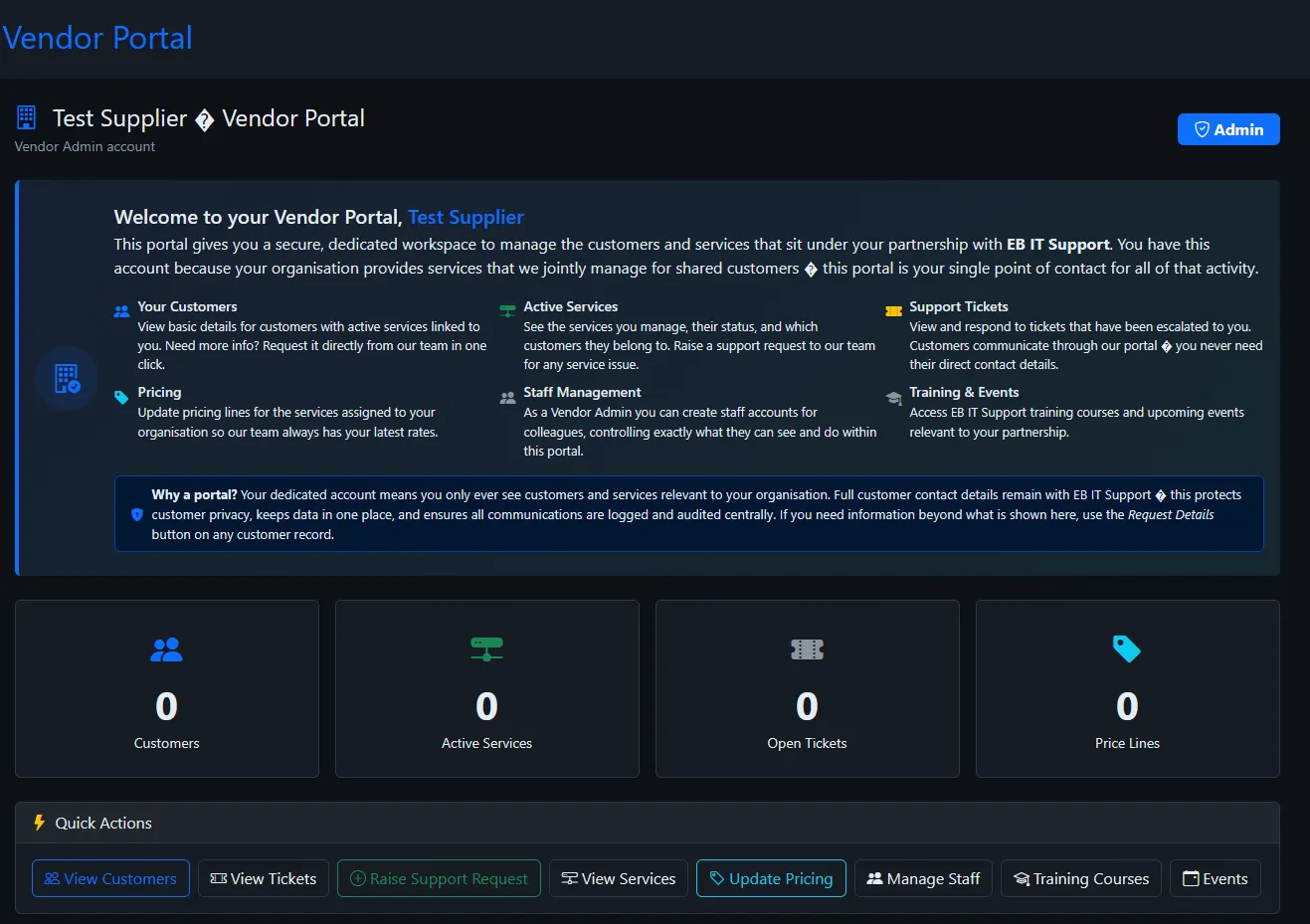The height and width of the screenshot is (924, 1310).
Task: Click the Vendor Admin account subtitle
Action: [x=85, y=146]
